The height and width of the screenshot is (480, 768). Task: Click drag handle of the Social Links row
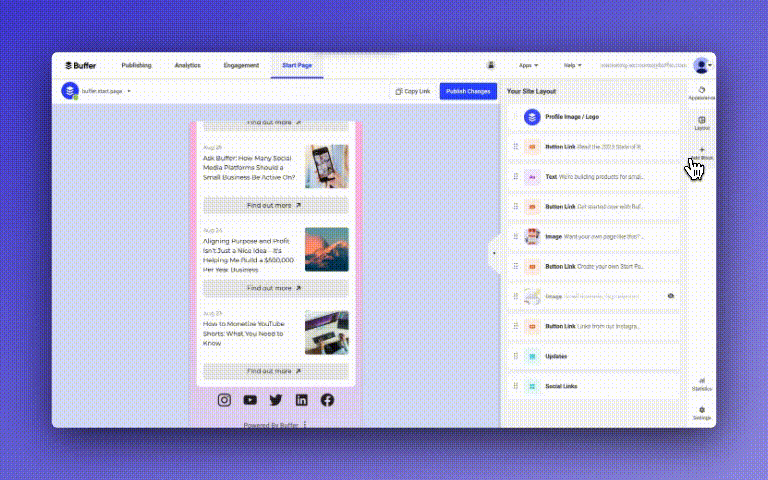(x=516, y=386)
